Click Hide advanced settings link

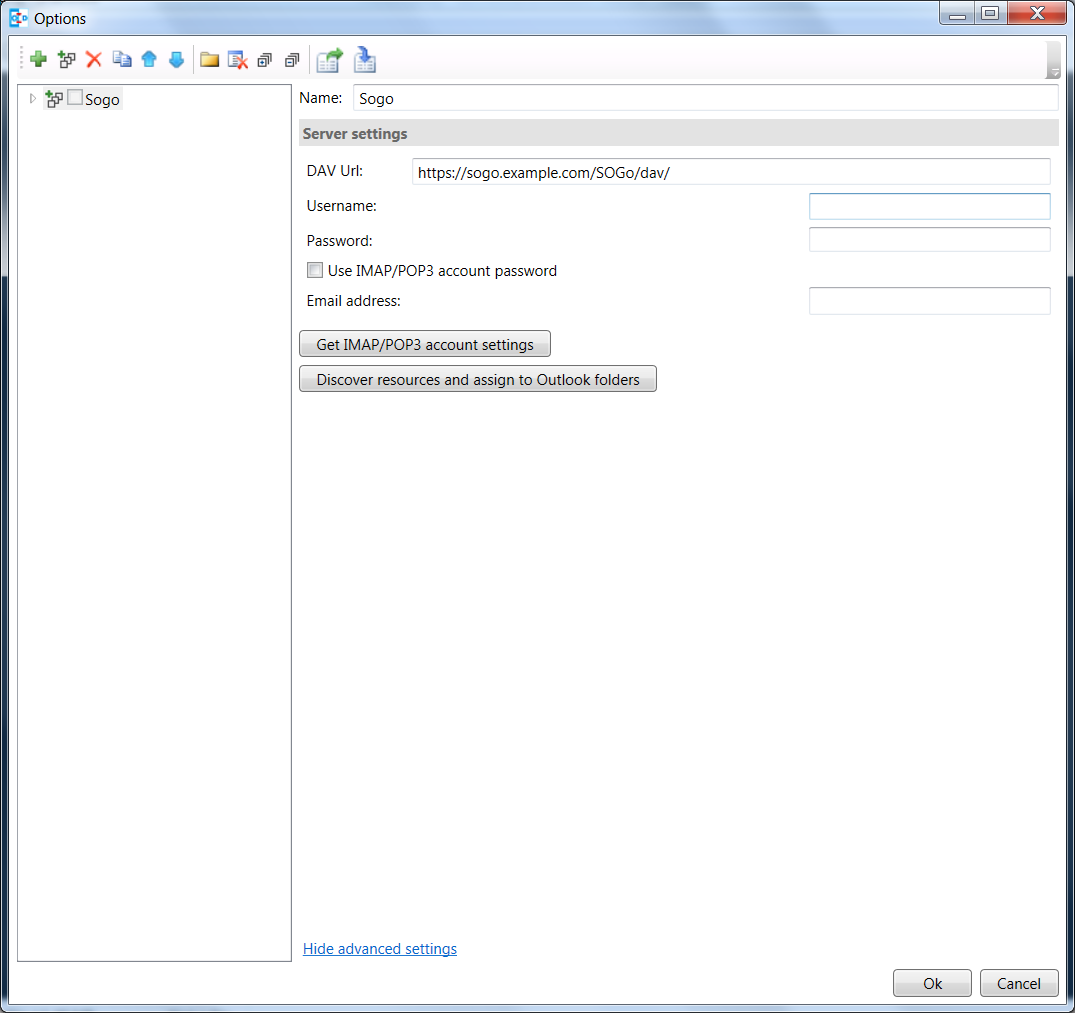pos(380,949)
